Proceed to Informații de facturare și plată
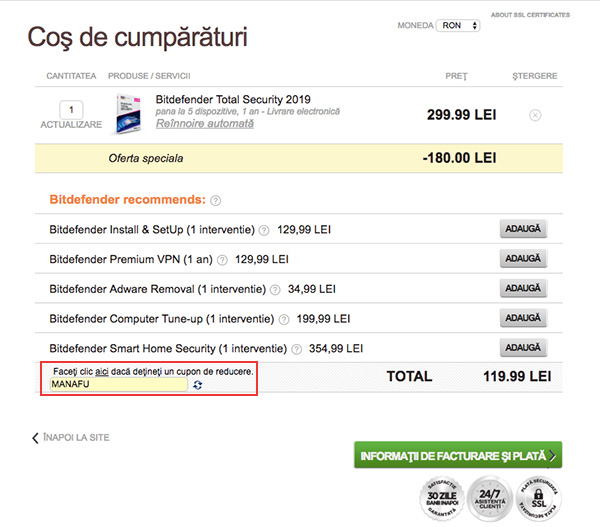Screen dimensions: 600x527 tap(458, 455)
